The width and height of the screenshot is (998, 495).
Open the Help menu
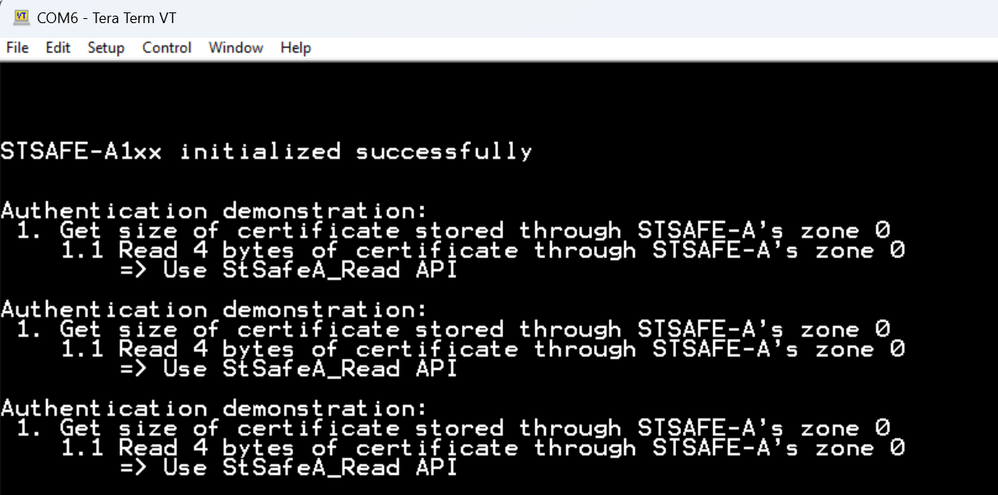click(295, 48)
